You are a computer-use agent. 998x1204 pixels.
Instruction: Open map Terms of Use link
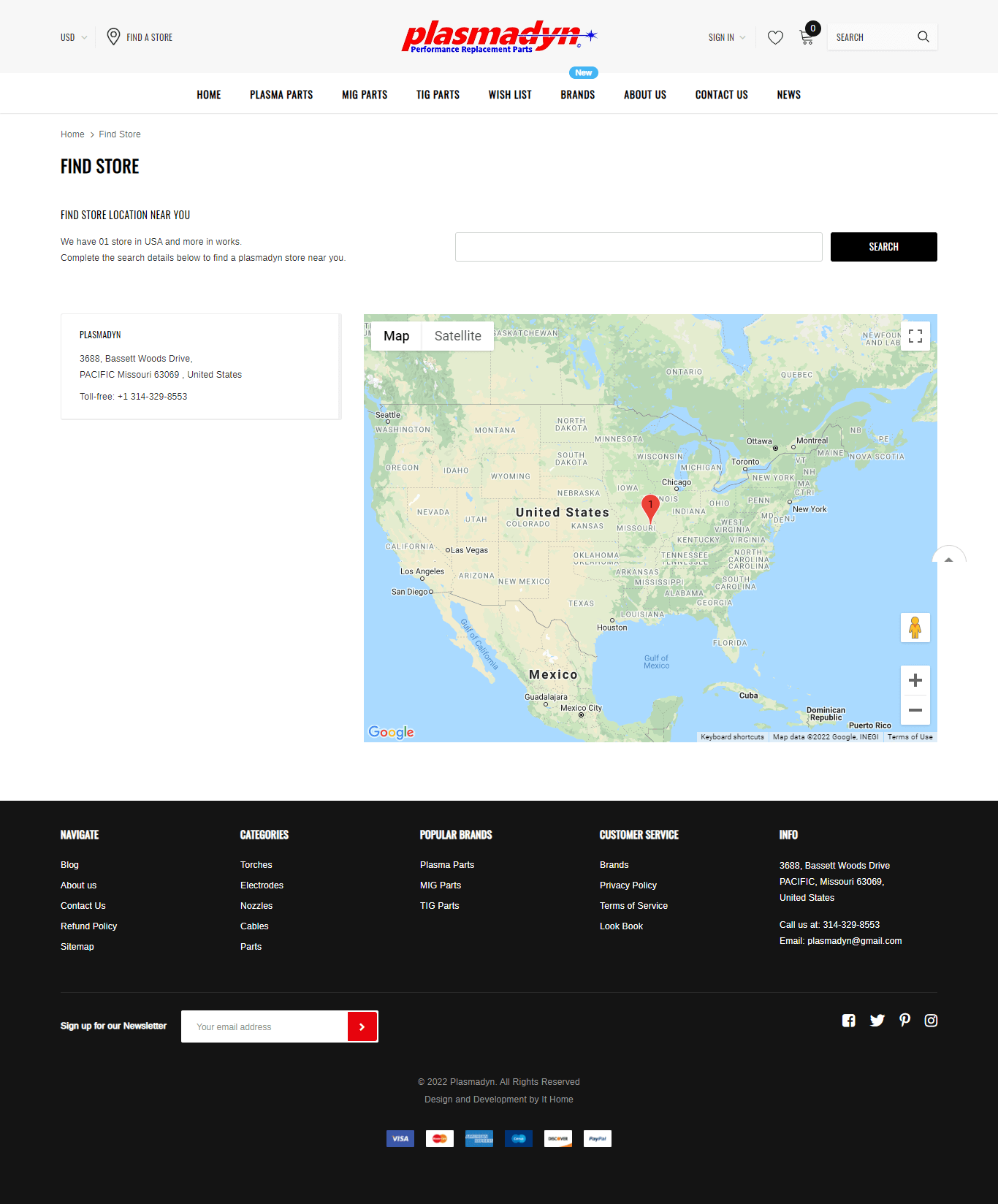pyautogui.click(x=910, y=737)
